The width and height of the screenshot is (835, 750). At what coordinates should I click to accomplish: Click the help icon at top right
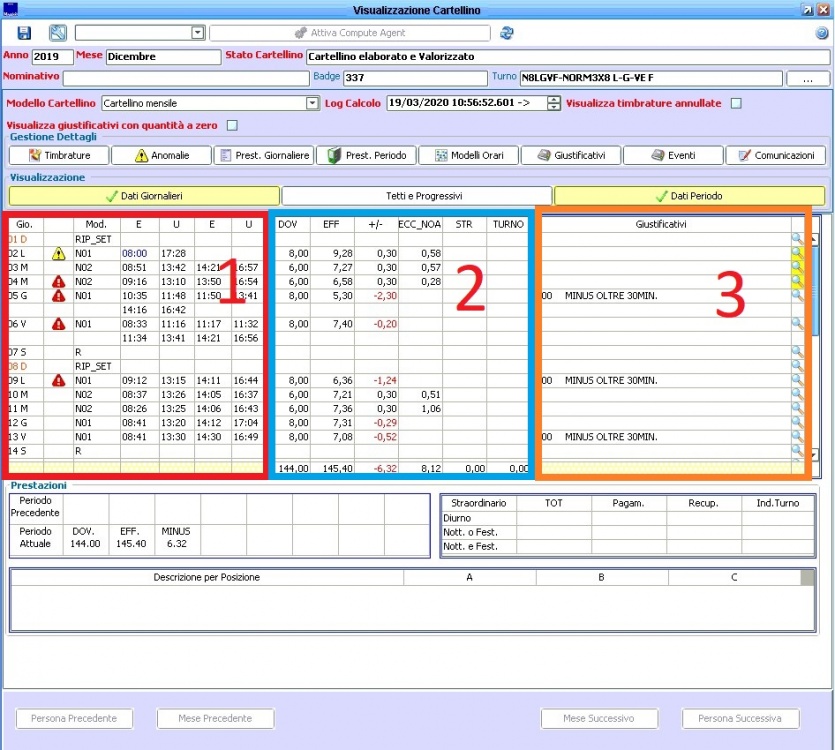pyautogui.click(x=821, y=33)
